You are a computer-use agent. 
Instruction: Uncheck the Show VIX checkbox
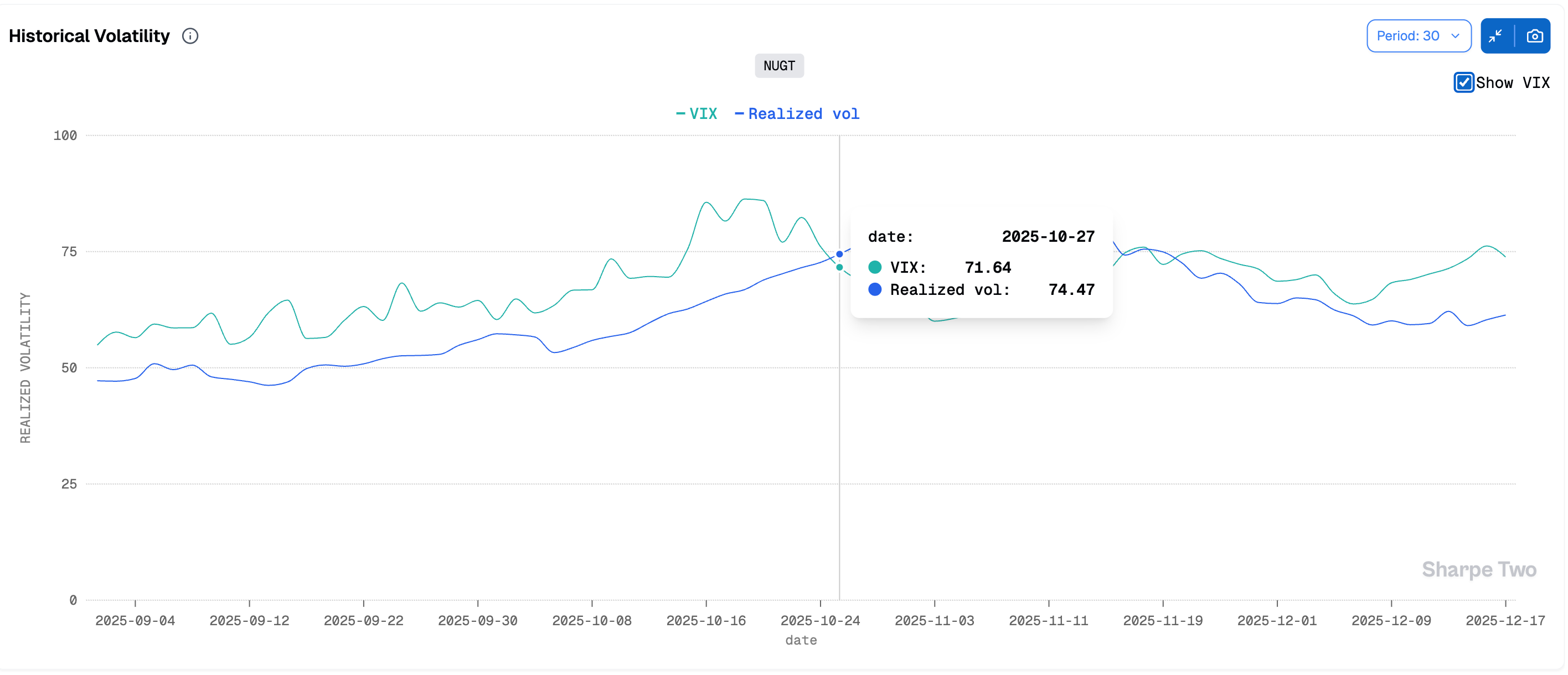(x=1463, y=82)
